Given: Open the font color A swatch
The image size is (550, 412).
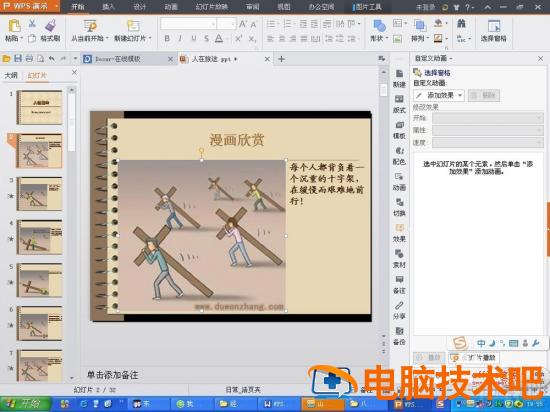Looking at the screenshot, I should coord(219,39).
